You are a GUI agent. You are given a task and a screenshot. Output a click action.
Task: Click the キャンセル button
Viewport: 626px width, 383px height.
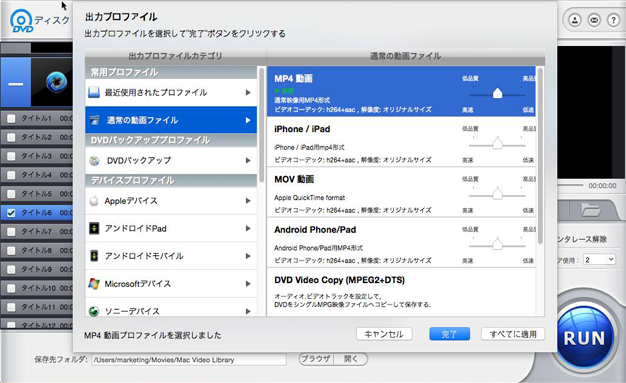click(384, 334)
